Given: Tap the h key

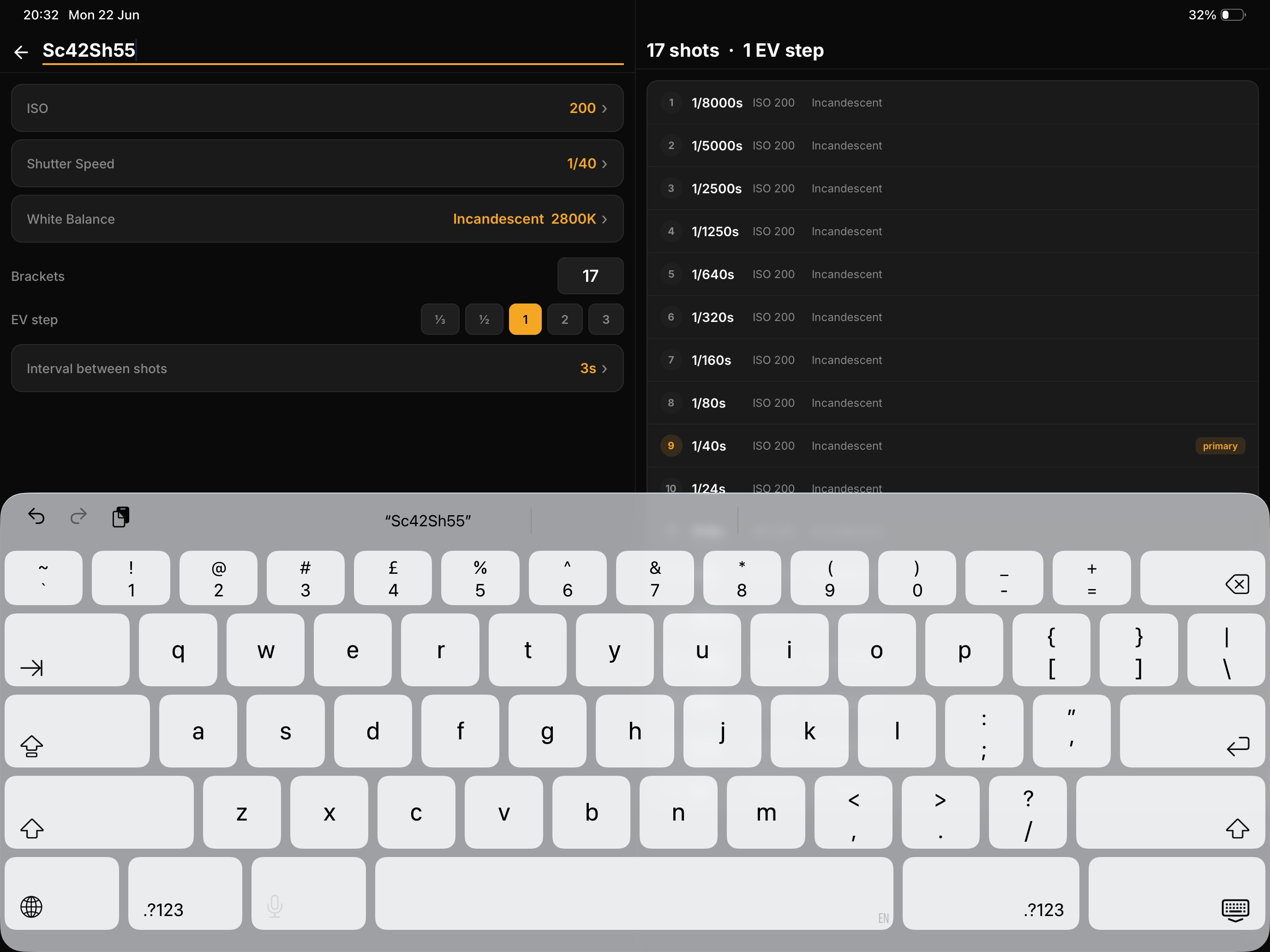Looking at the screenshot, I should tap(635, 731).
